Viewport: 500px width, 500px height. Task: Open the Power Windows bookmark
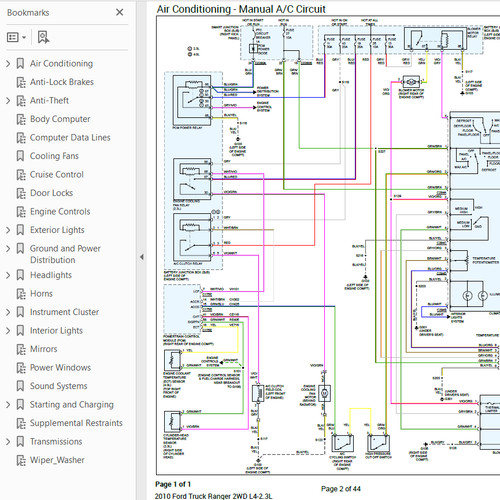(x=60, y=367)
